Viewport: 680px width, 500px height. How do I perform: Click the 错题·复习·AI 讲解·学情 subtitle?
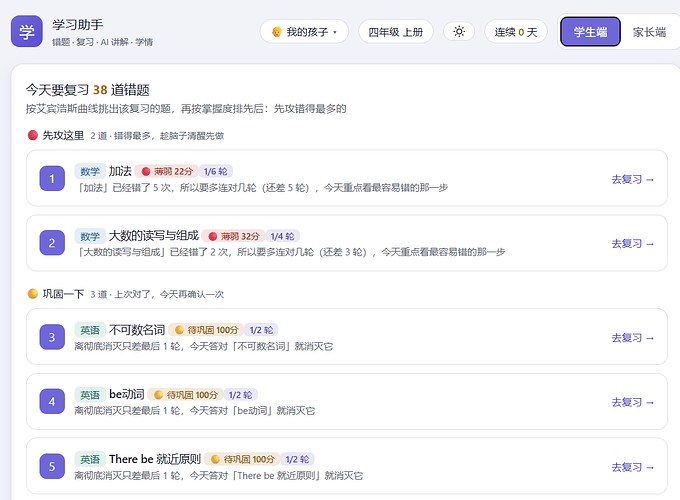[x=102, y=42]
